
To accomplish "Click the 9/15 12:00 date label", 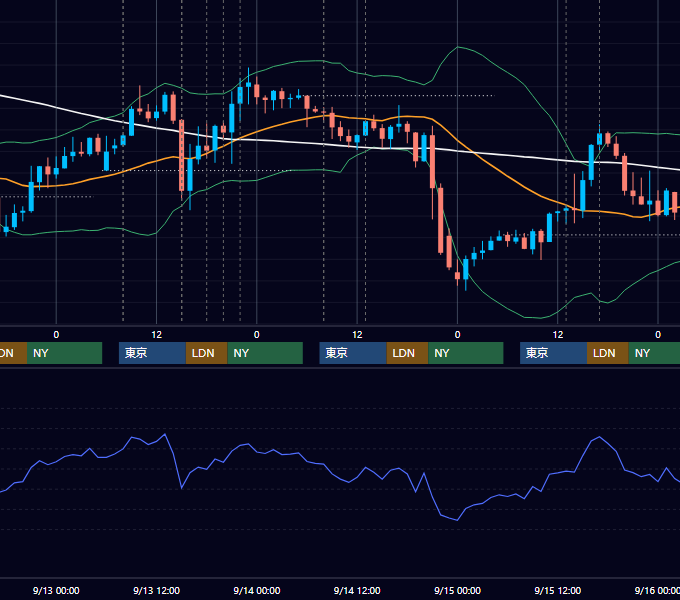I will pyautogui.click(x=558, y=590).
